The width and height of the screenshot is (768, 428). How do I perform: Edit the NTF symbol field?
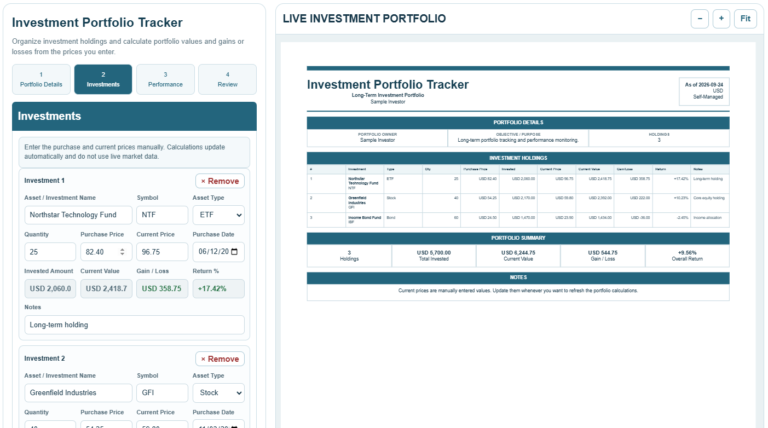pyautogui.click(x=162, y=215)
